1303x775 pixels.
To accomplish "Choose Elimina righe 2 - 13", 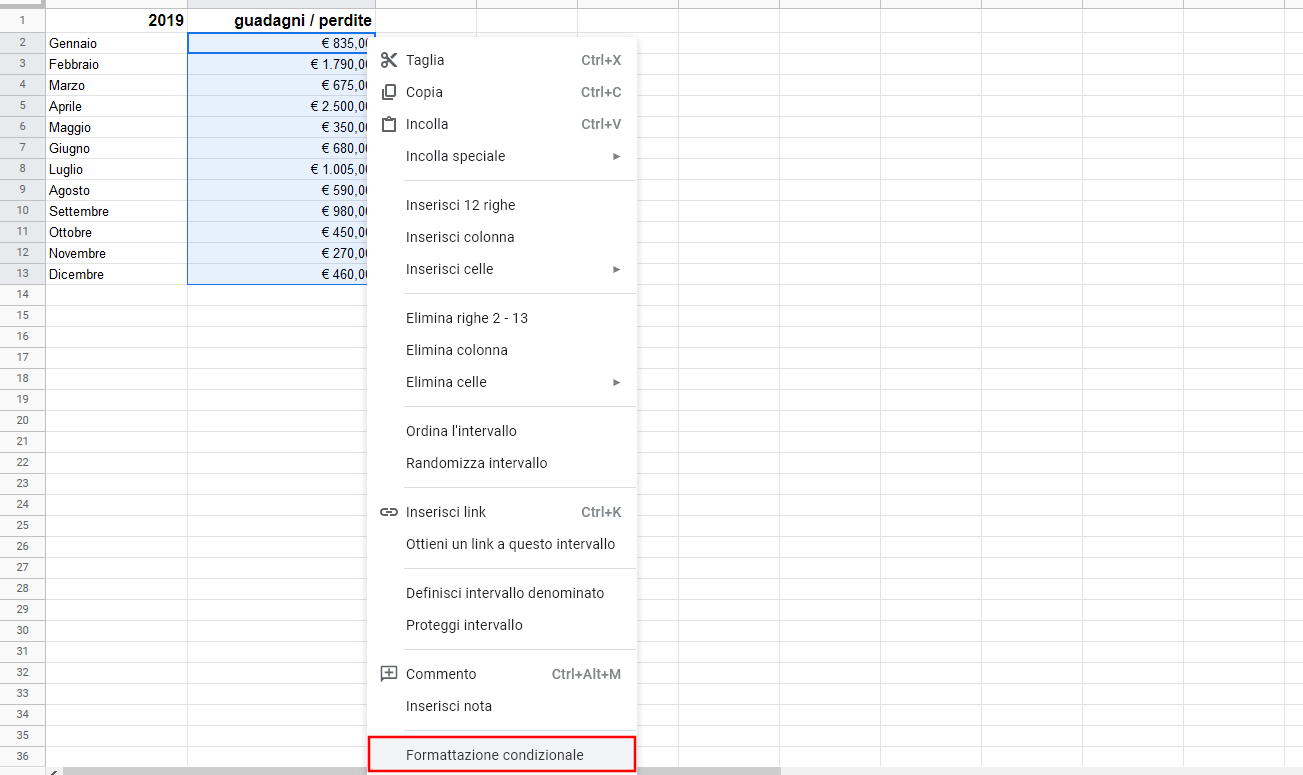I will tap(467, 318).
